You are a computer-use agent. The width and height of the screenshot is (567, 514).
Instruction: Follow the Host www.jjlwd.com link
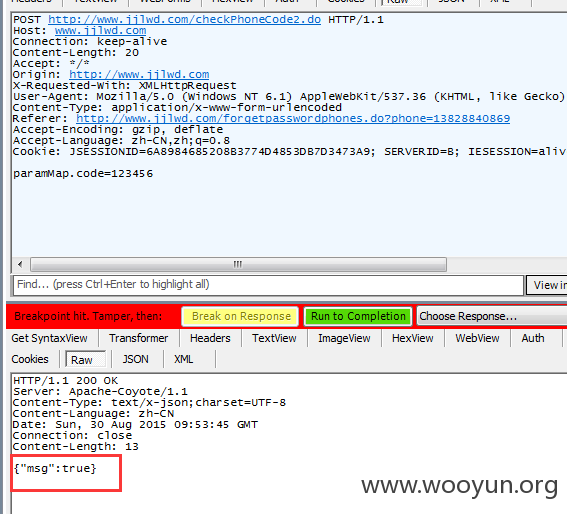[x=101, y=30]
